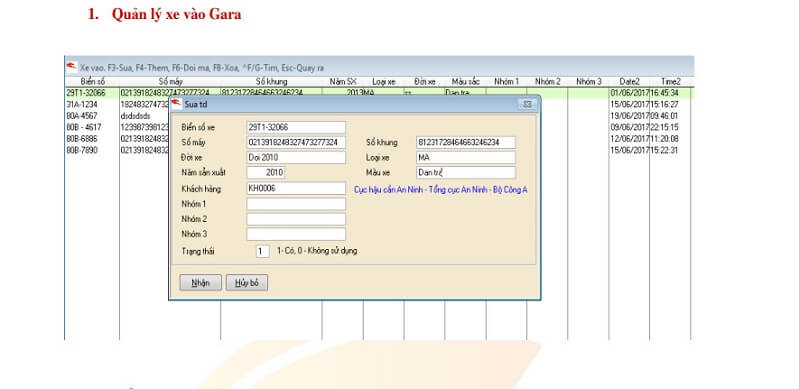This screenshot has width=800, height=389.
Task: Focus the Đời xe field with Doi 2010
Action: (x=296, y=158)
